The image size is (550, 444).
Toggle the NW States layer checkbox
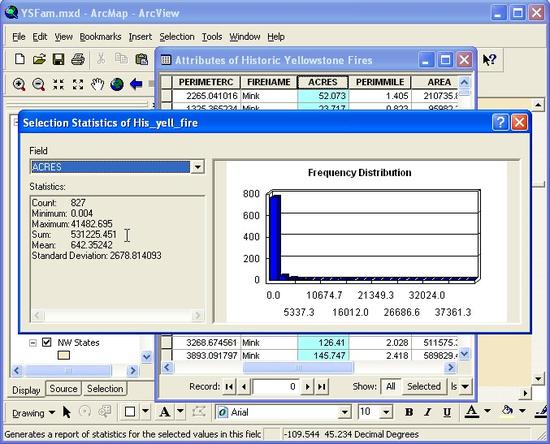[47, 342]
